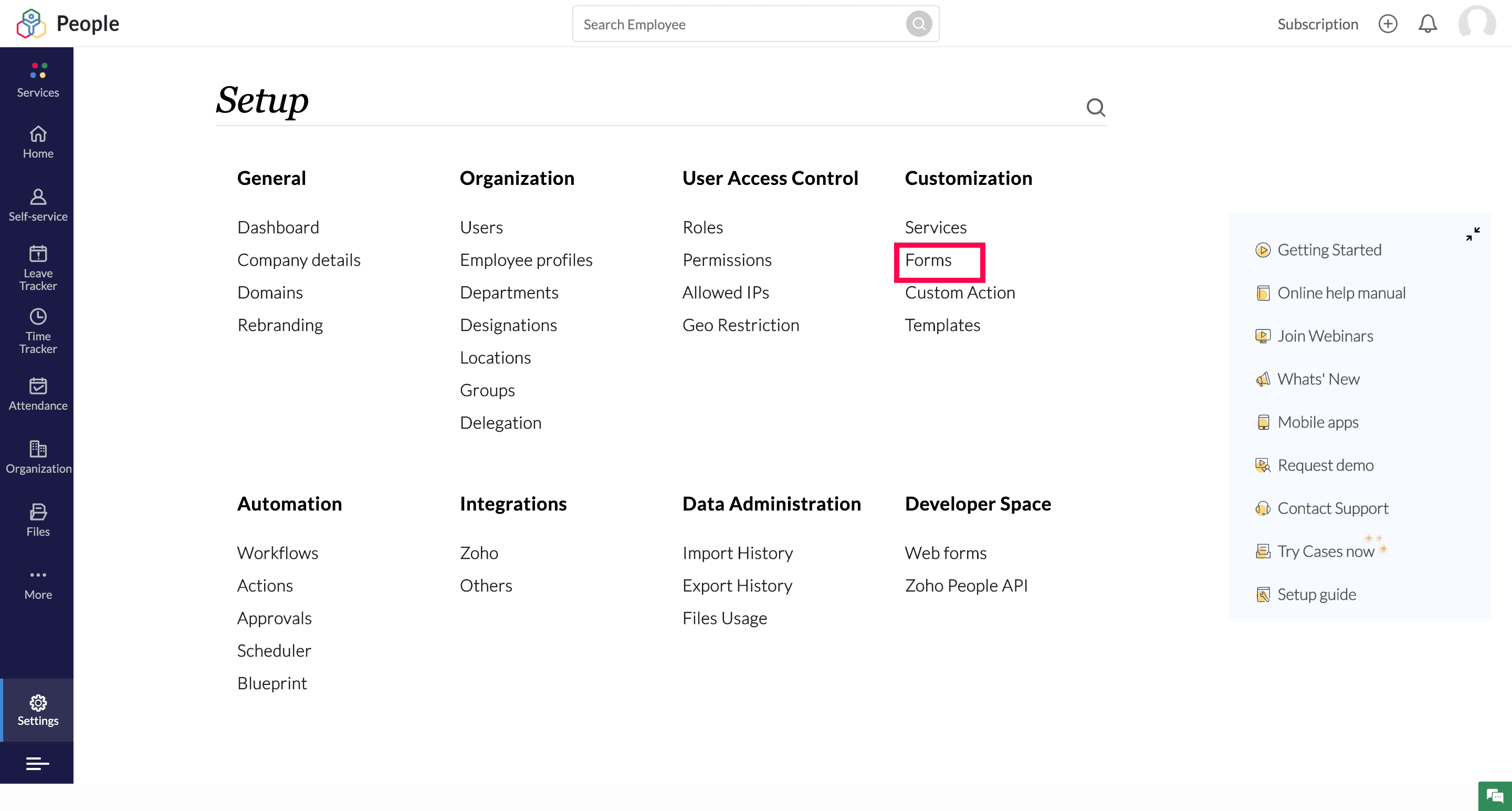
Task: Open Actions under Automation
Action: pyautogui.click(x=265, y=586)
